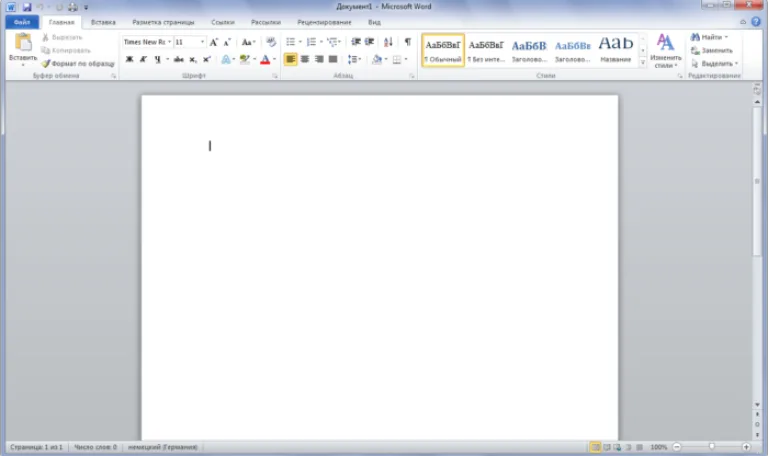Click the Text Effects glowing A icon
The image size is (768, 456).
pos(226,59)
